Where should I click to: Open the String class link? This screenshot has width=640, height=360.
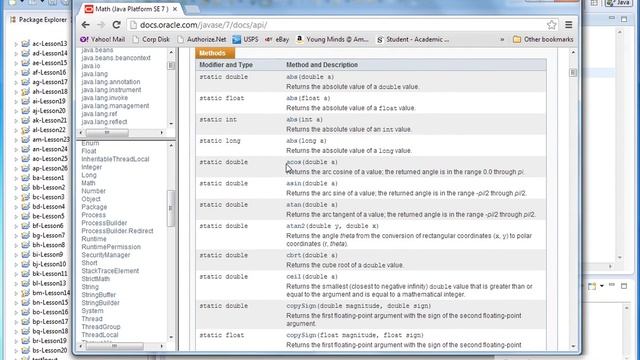pos(90,287)
